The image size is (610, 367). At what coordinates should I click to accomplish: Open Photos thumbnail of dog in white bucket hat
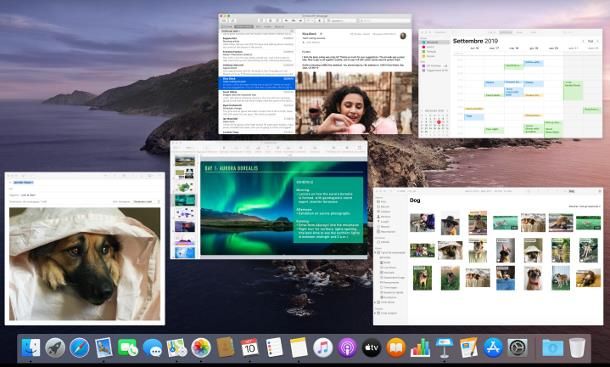(533, 250)
